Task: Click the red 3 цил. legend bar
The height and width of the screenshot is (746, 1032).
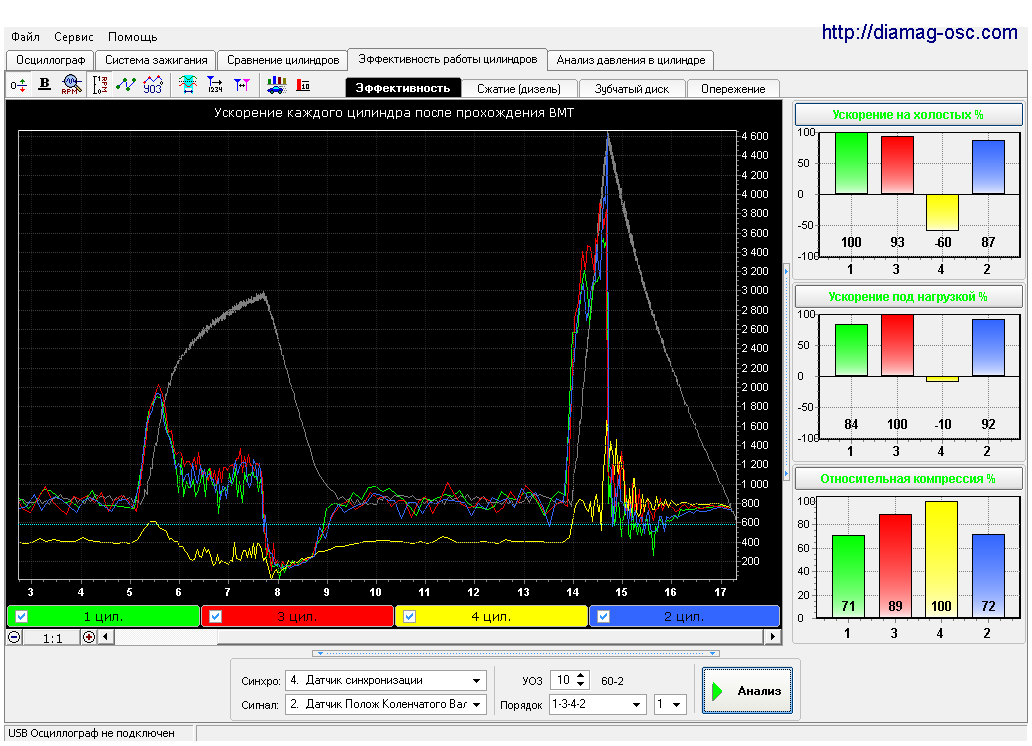Action: click(297, 616)
